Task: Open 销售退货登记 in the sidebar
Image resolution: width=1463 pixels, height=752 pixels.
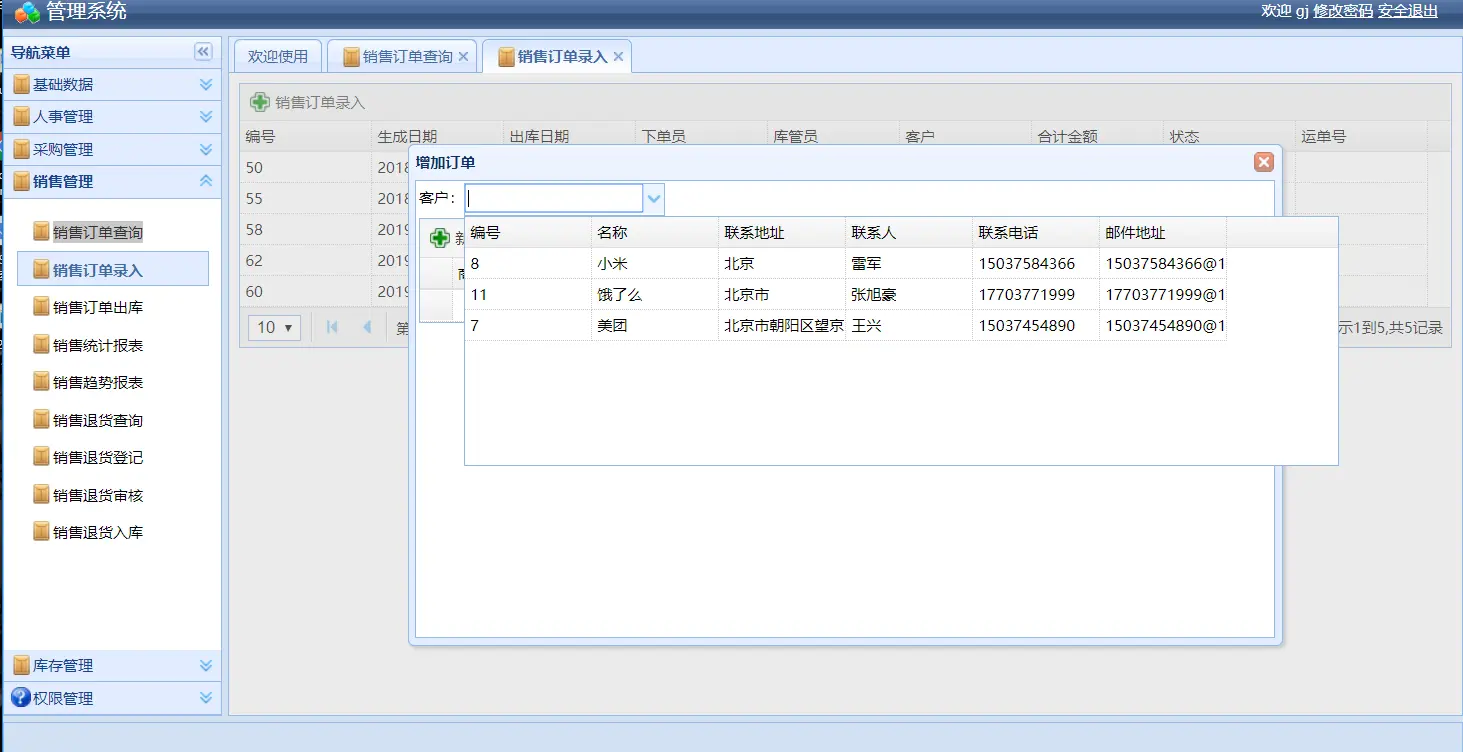Action: tap(98, 457)
